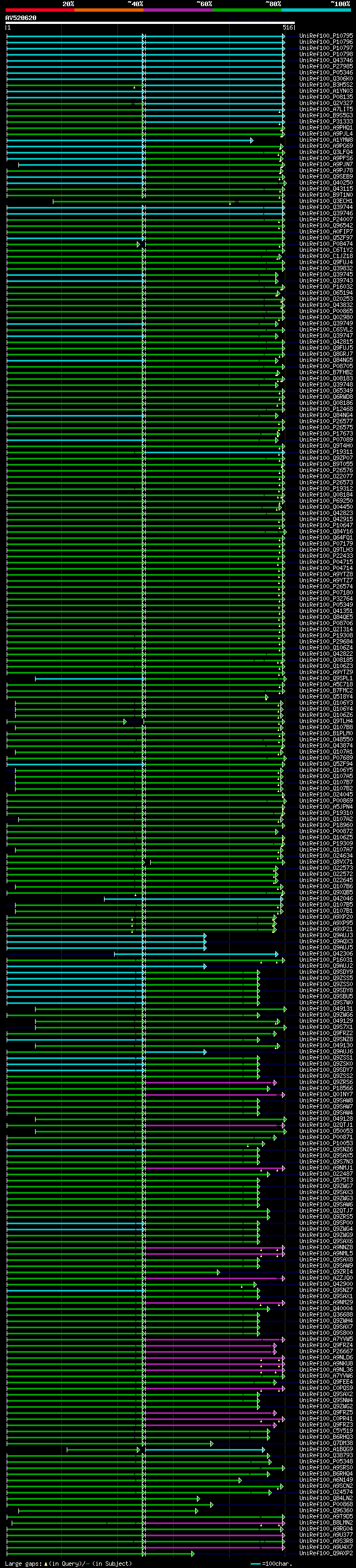Click hit label UniRef100_P10796
The height and width of the screenshot is (1568, 356).
pos(326,42)
